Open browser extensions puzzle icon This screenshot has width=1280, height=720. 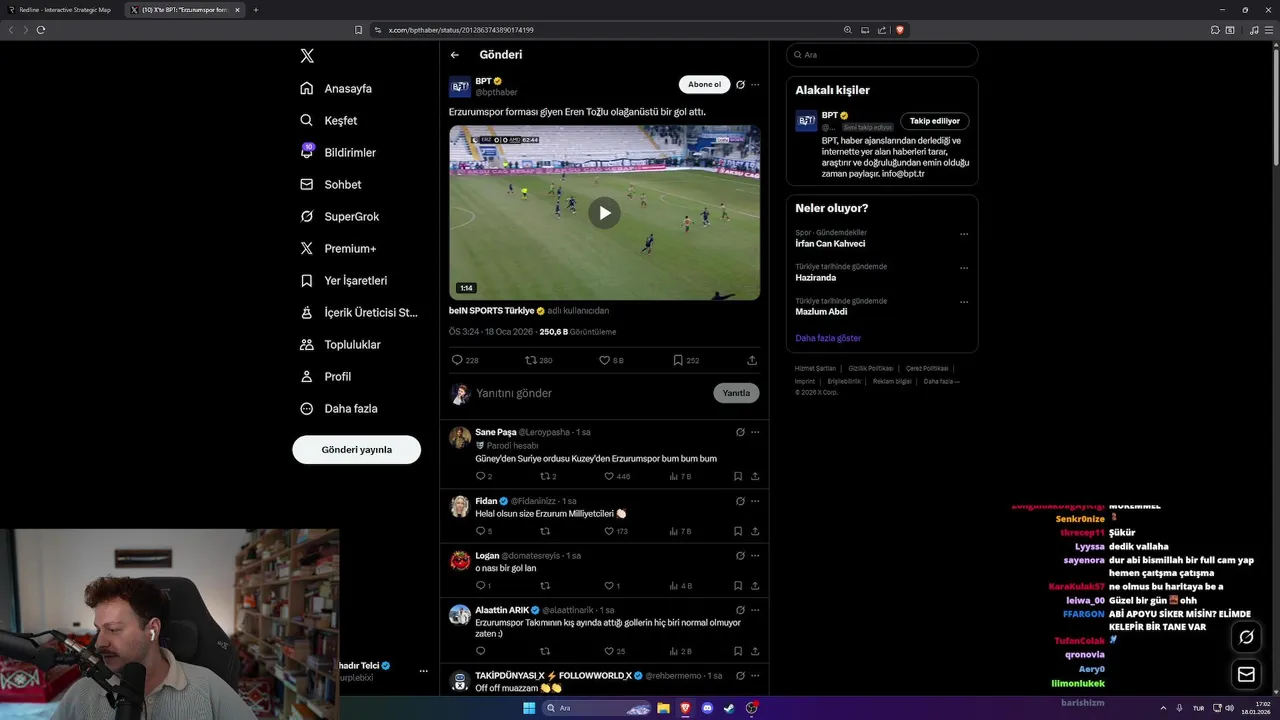(x=1215, y=30)
